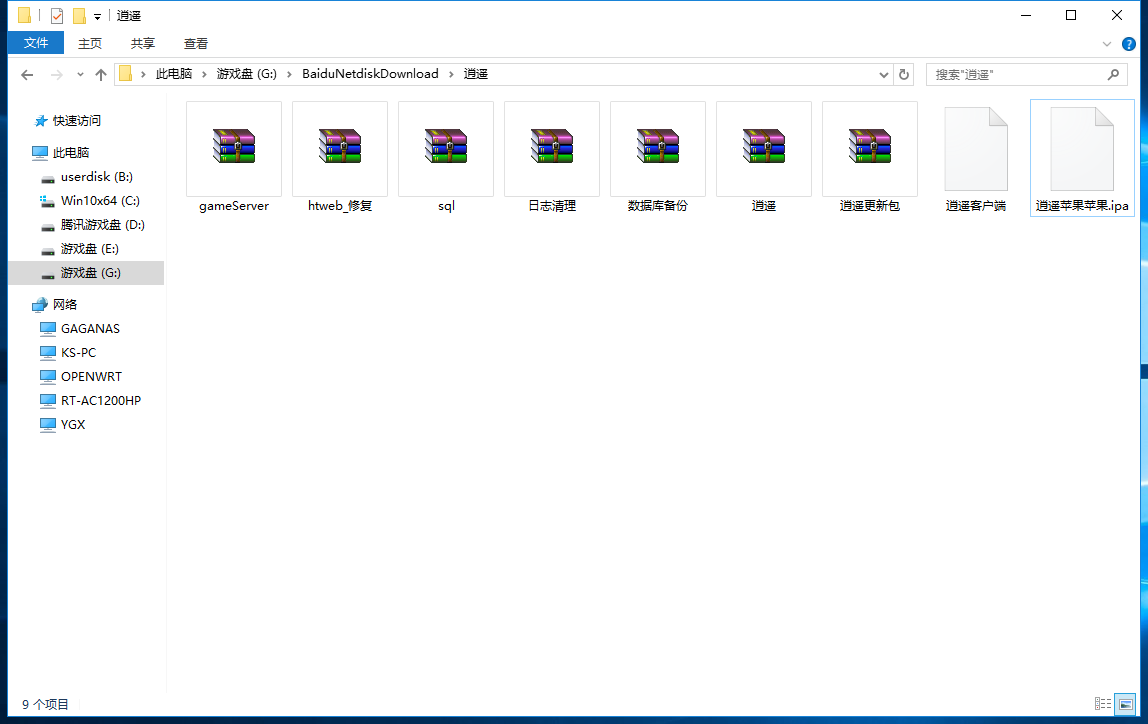Open Quick Access Toolbar customize dropdown
Image resolution: width=1148 pixels, height=724 pixels.
[x=97, y=16]
